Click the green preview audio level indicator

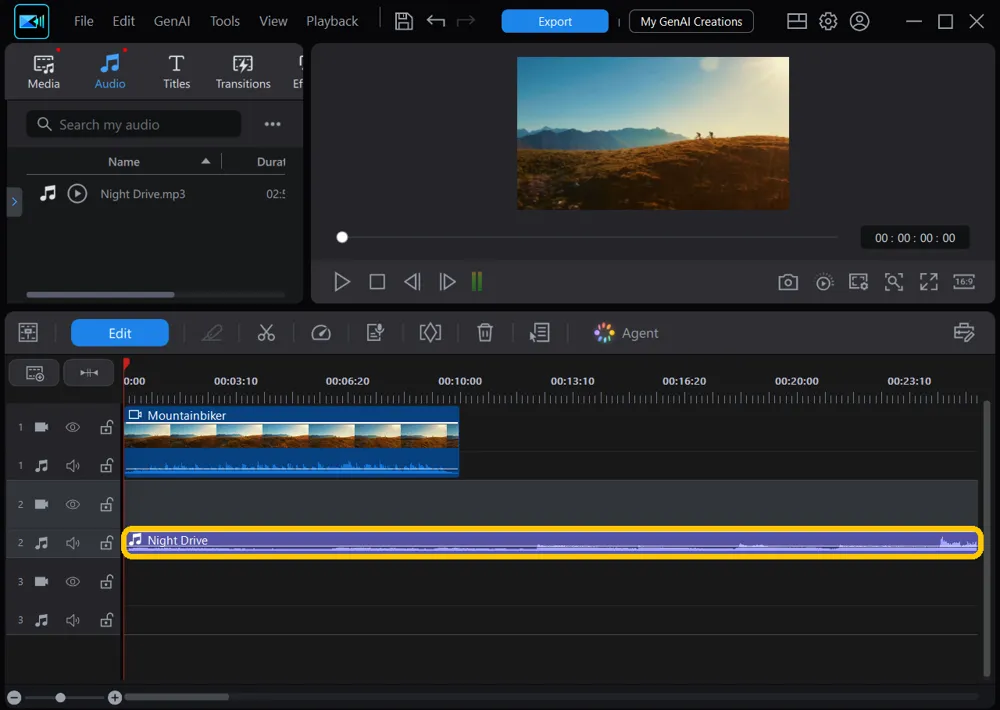tap(476, 281)
